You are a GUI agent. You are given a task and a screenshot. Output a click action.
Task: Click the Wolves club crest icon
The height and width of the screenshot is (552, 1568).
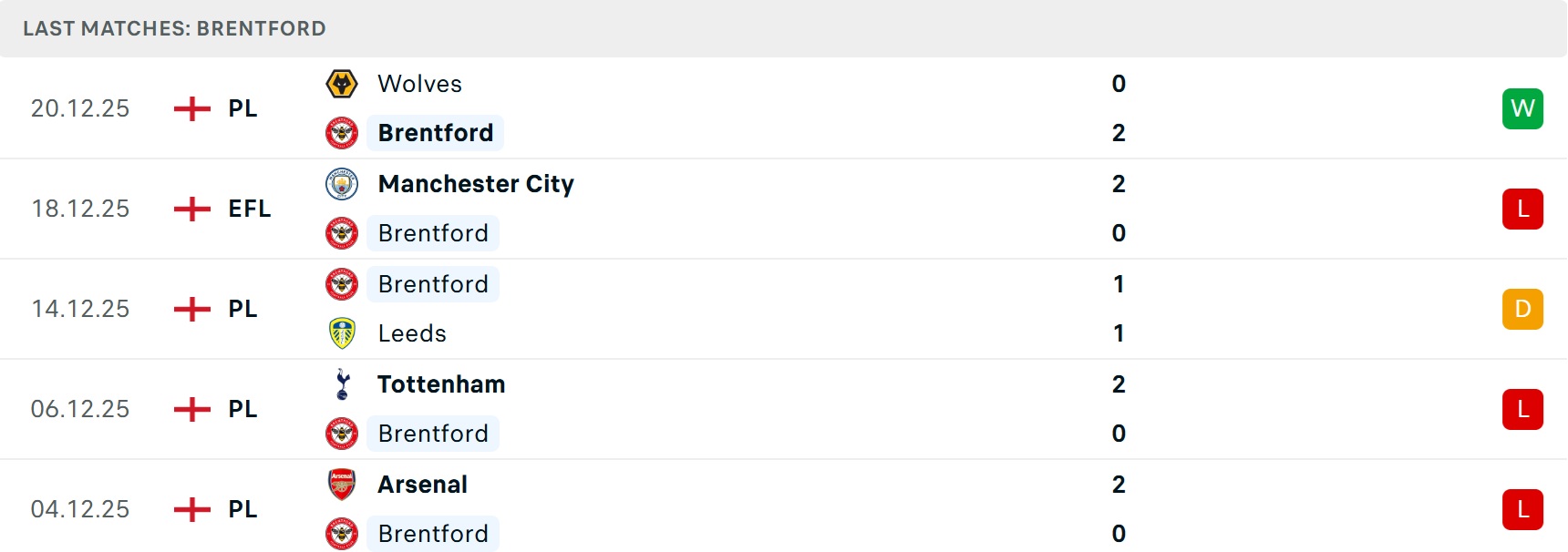[x=342, y=84]
